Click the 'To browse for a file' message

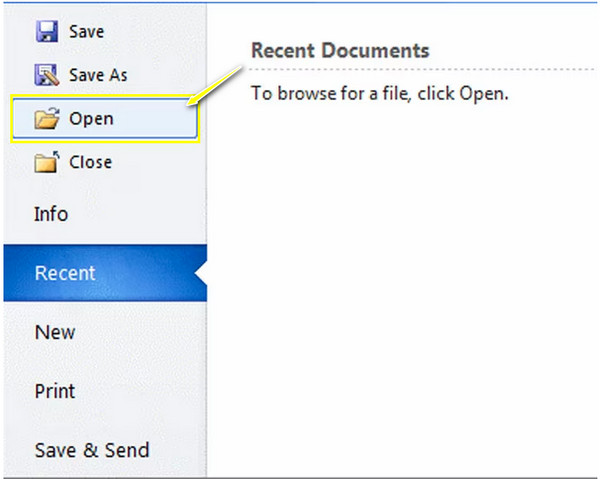[380, 93]
